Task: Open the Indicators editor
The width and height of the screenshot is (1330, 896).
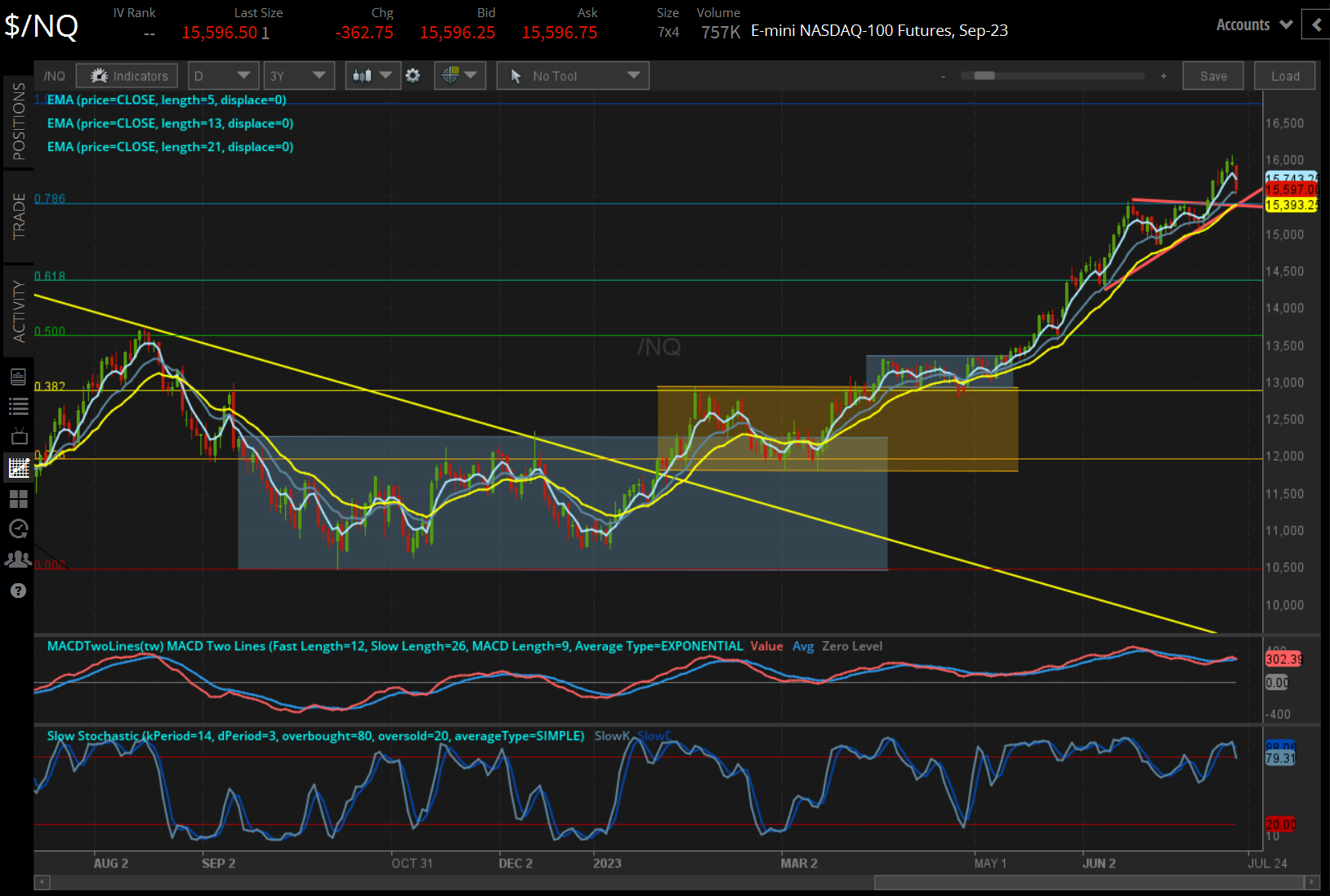Action: tap(127, 75)
